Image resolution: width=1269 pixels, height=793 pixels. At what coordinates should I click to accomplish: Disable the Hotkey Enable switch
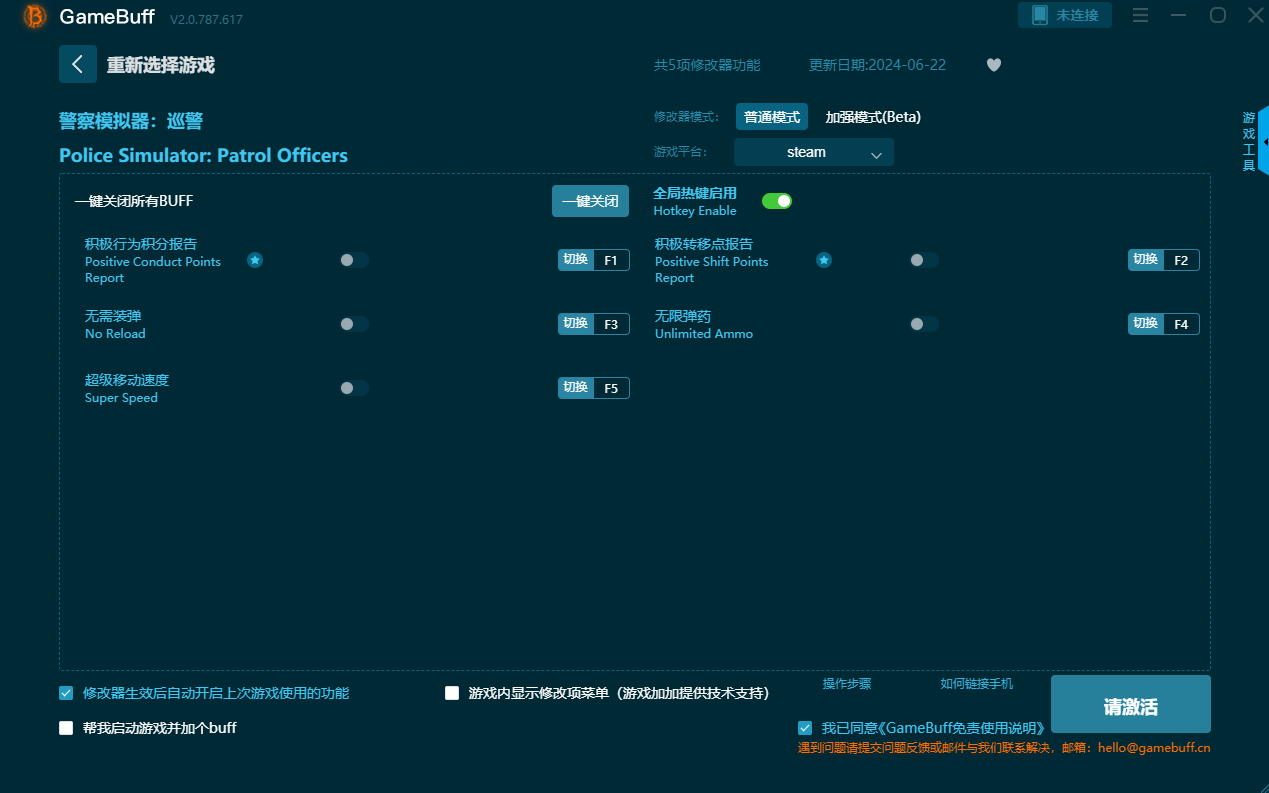point(777,201)
